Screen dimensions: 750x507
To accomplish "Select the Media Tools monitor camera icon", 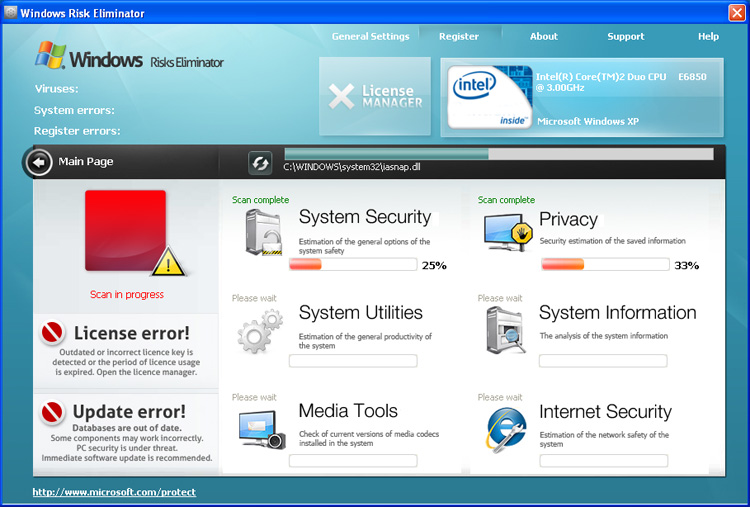I will [x=262, y=430].
